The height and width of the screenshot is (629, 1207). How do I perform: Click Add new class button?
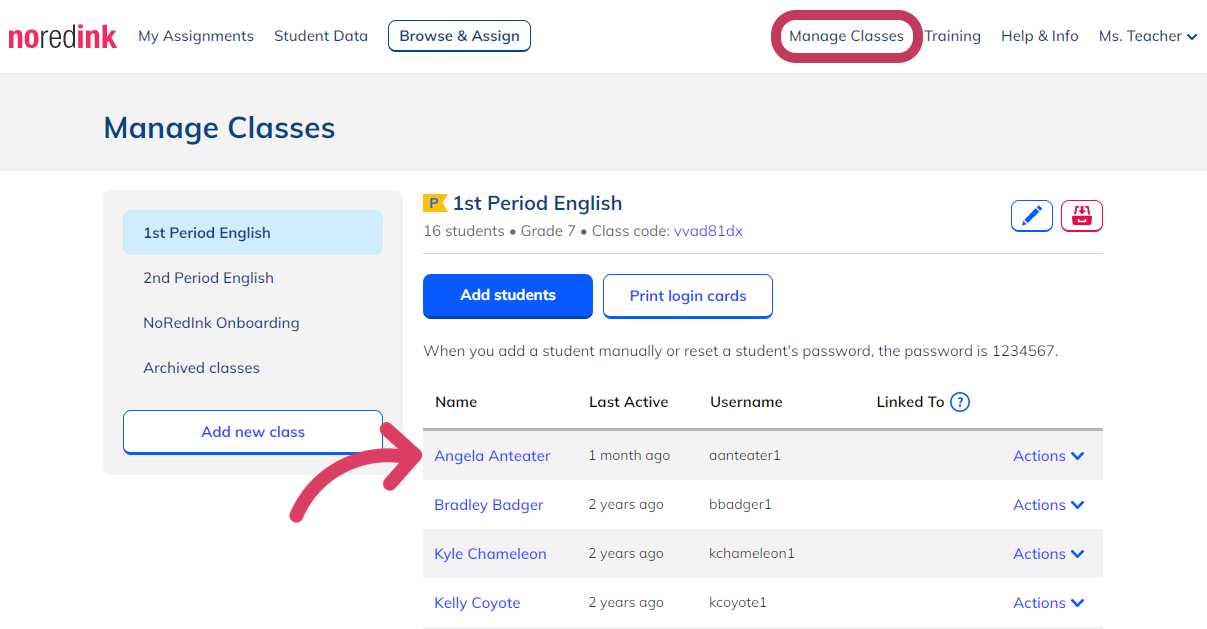[x=253, y=432]
